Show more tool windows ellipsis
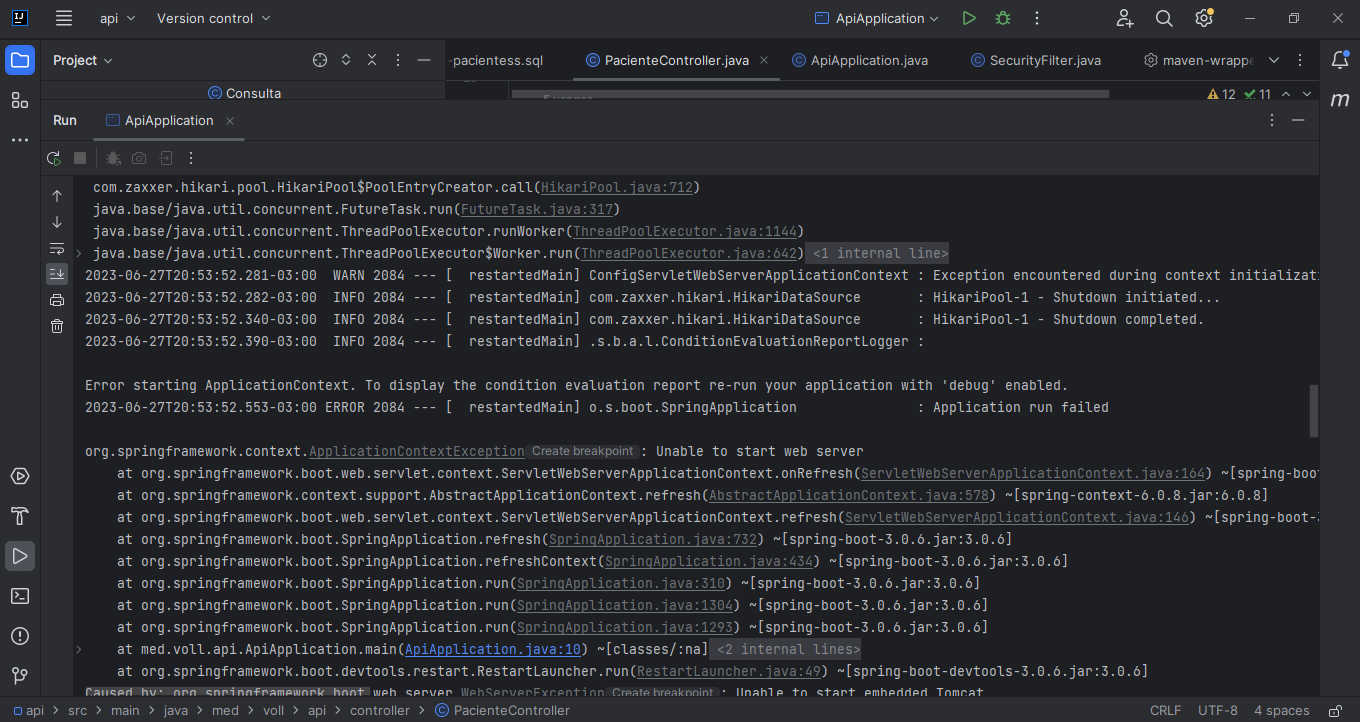Screen dimensions: 1360x722 pyautogui.click(x=20, y=140)
